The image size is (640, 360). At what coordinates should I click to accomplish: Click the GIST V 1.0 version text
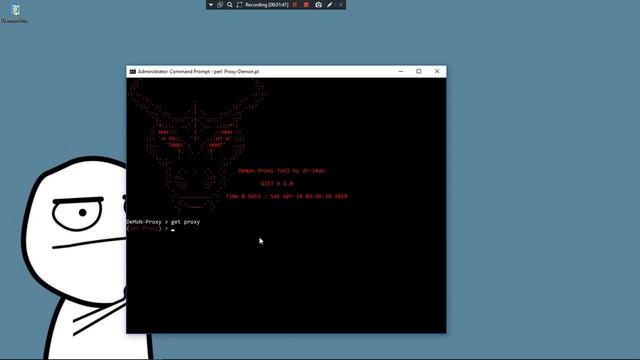click(x=277, y=184)
